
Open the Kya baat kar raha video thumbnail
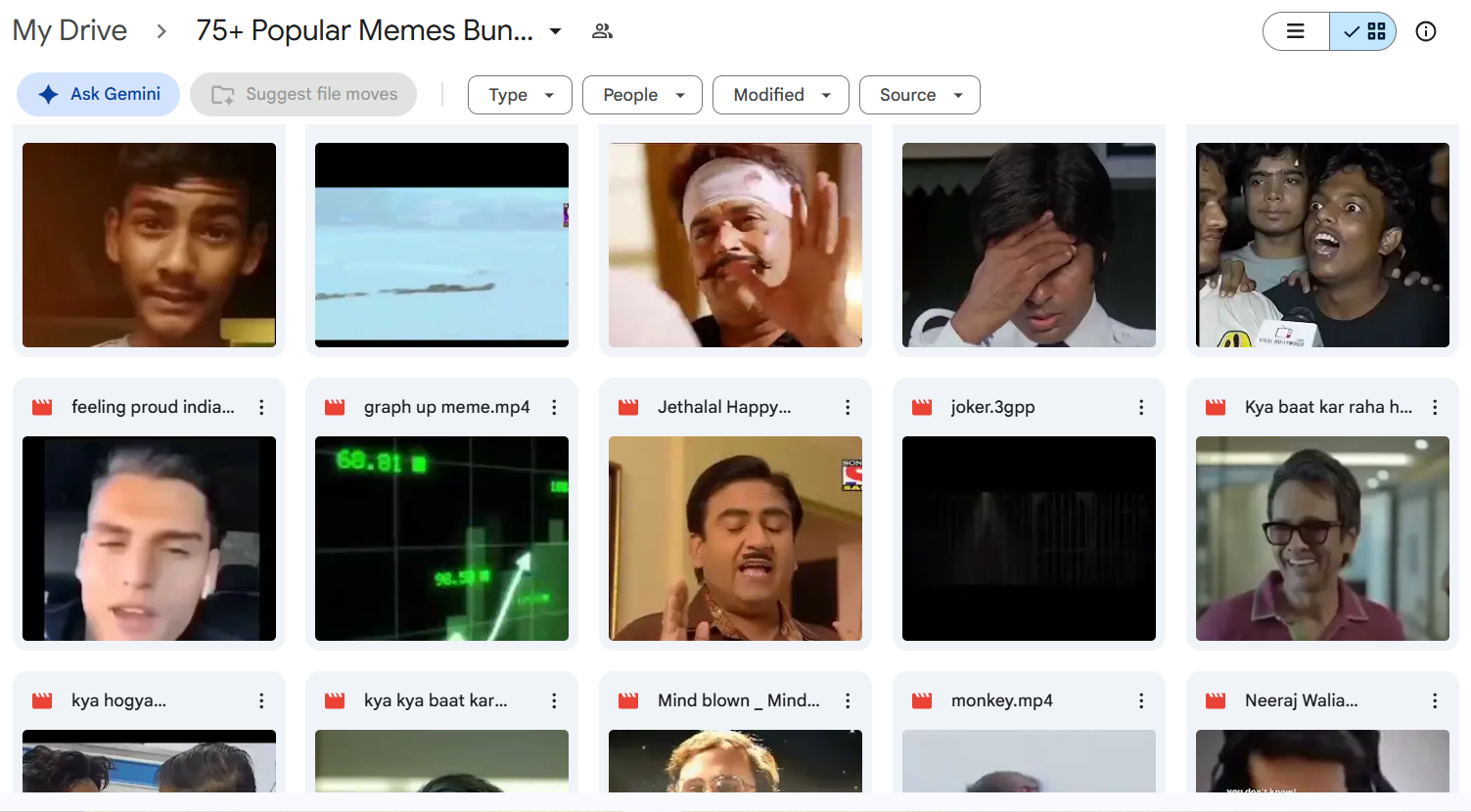tap(1322, 539)
